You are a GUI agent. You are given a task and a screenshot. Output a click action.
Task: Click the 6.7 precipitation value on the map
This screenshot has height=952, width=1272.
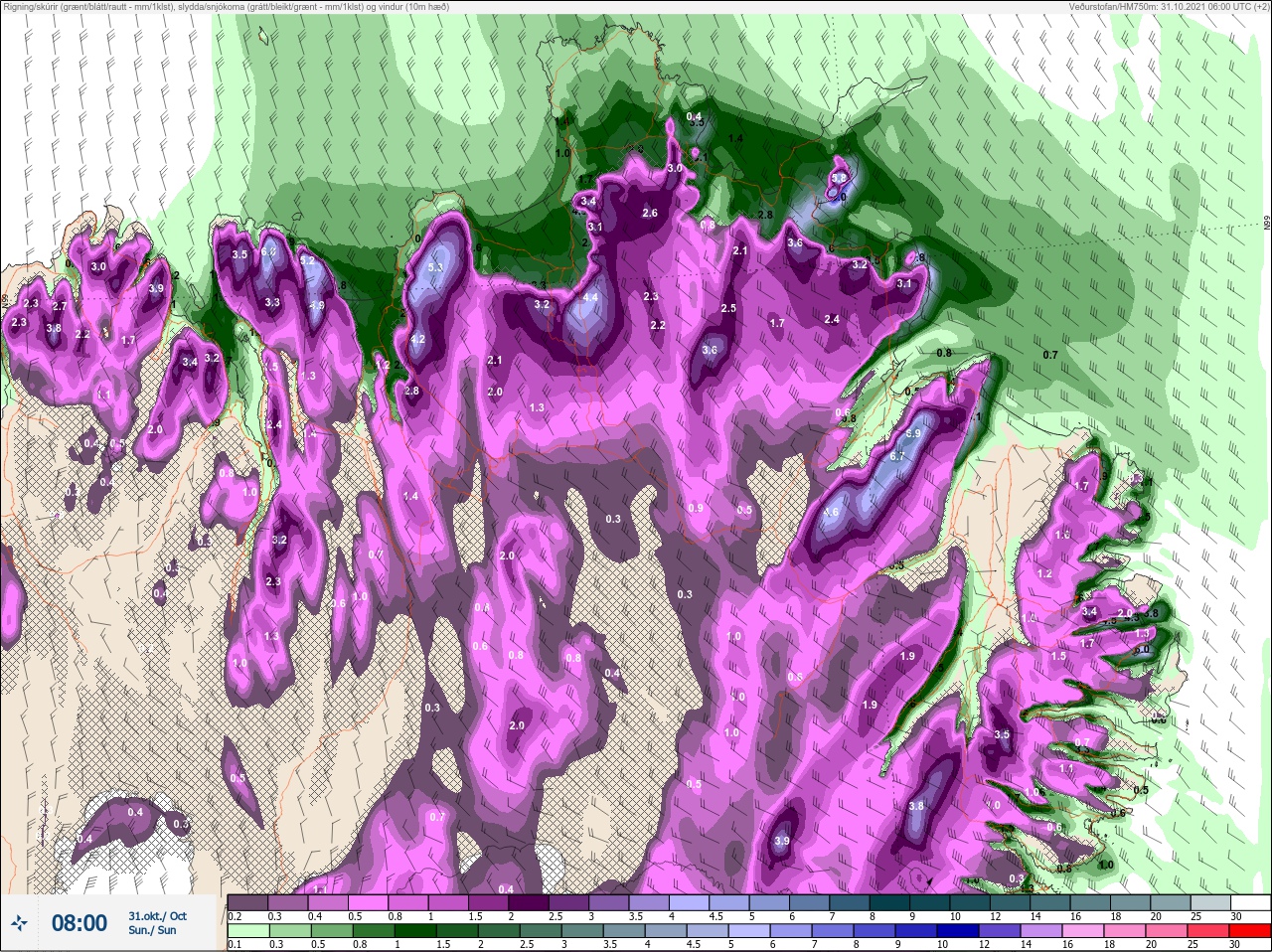pos(897,456)
